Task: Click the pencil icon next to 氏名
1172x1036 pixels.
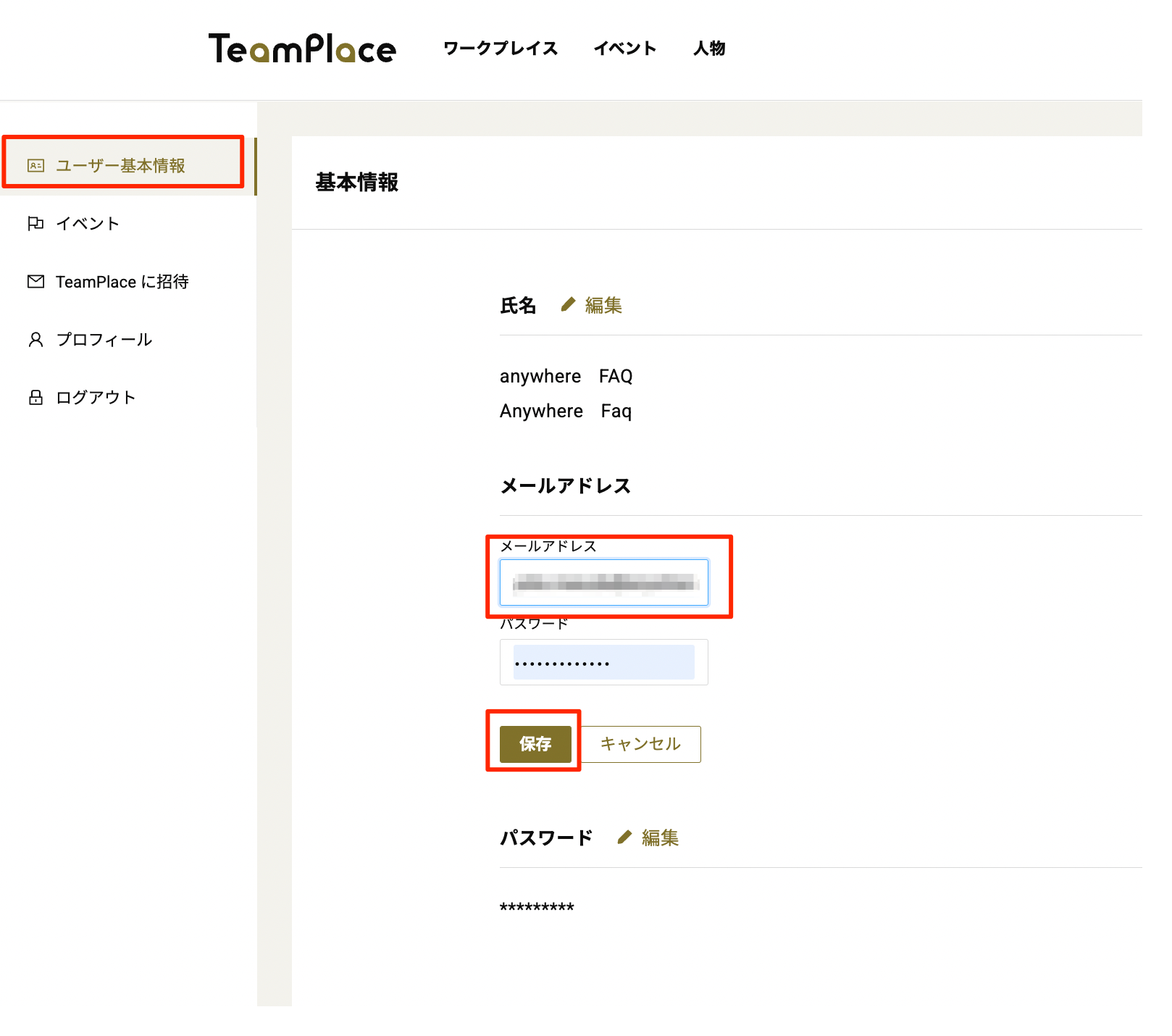Action: coord(568,305)
